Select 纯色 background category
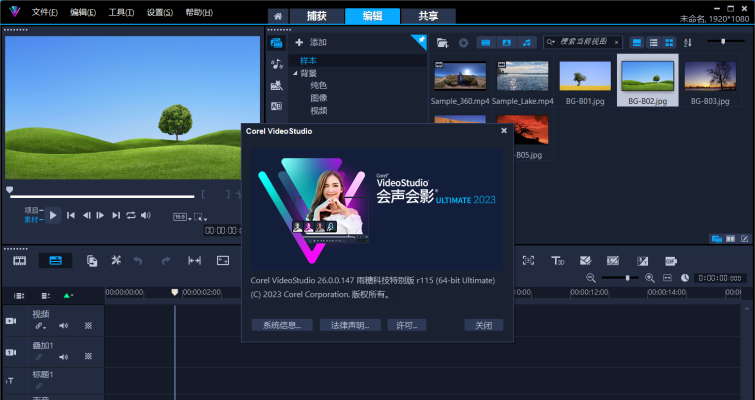Viewport: 755px width, 400px height. 319,85
